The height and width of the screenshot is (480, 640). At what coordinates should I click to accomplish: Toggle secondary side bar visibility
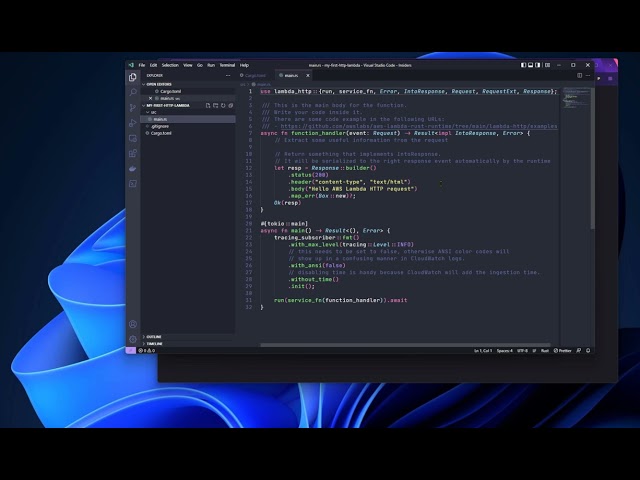(x=538, y=65)
